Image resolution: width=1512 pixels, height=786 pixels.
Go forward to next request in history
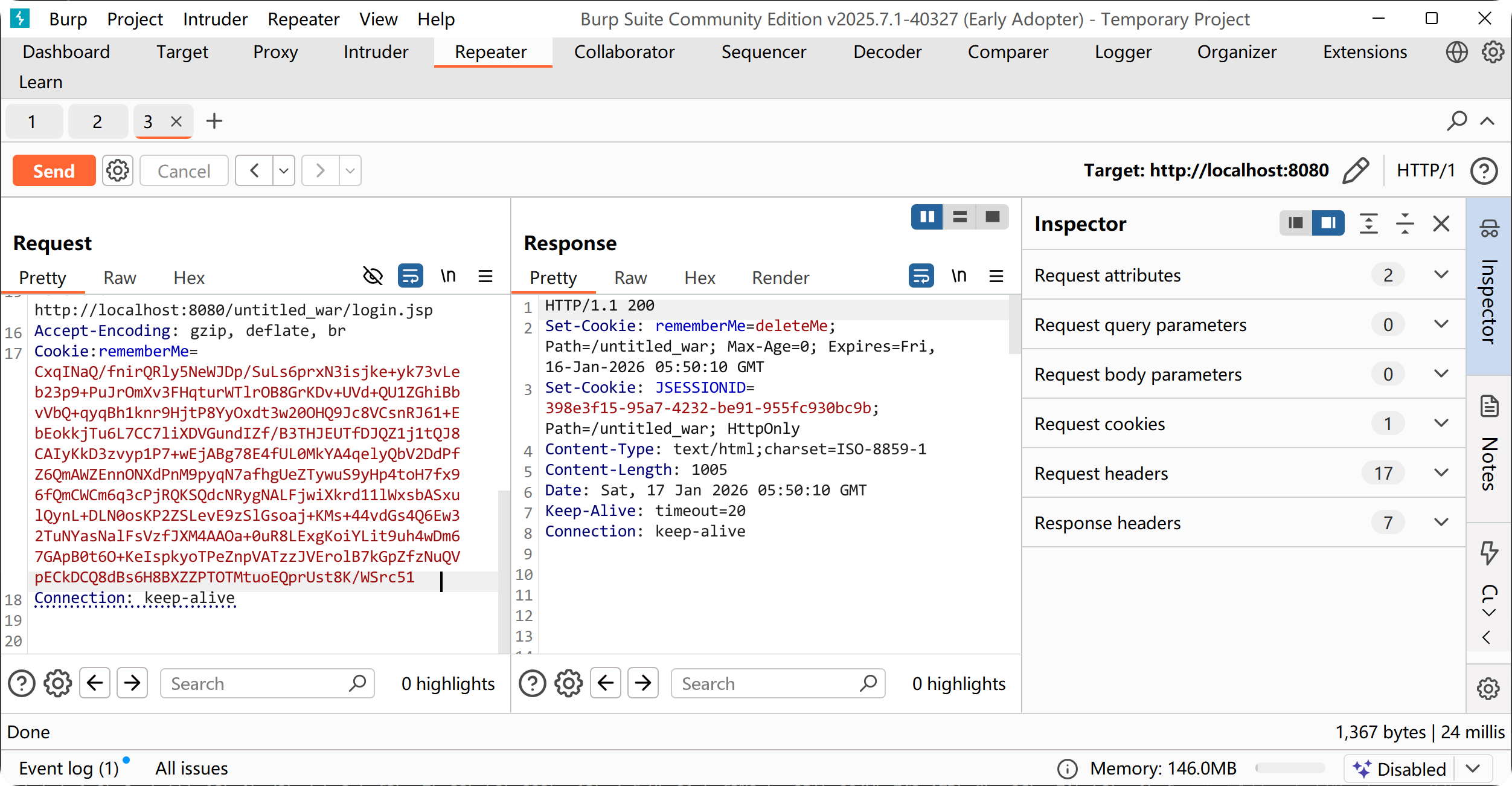click(x=320, y=171)
